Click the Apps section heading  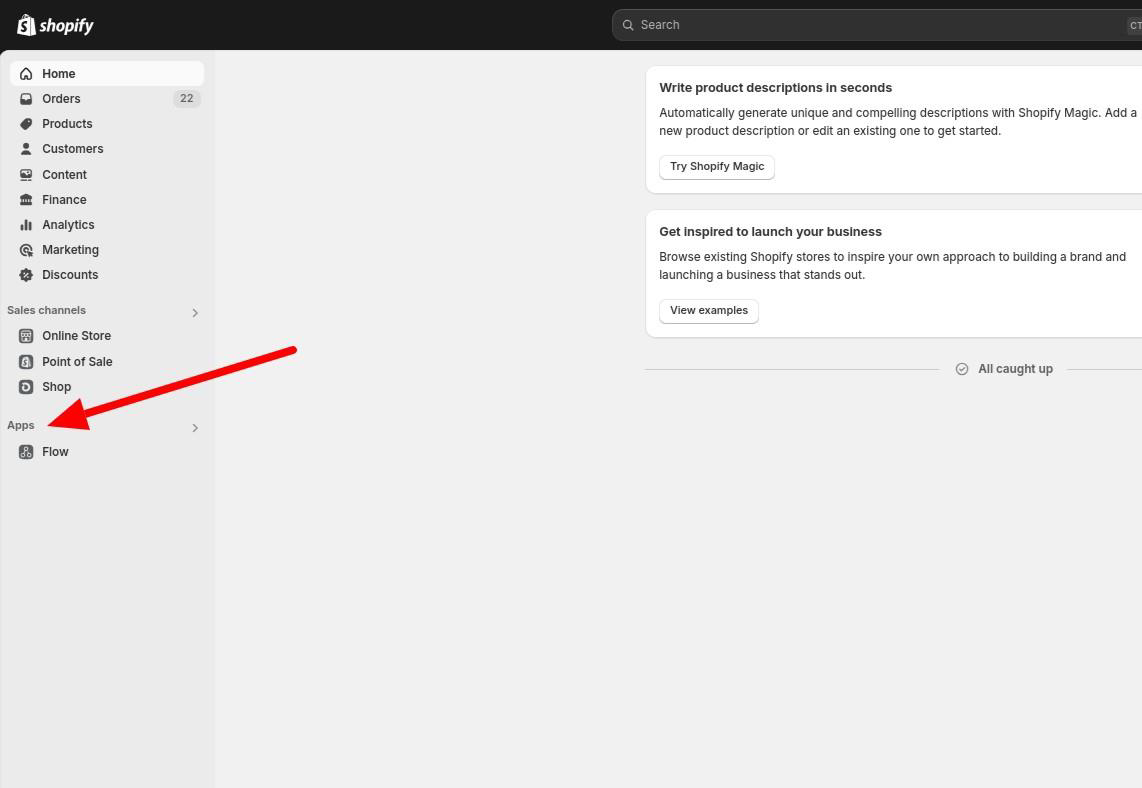[20, 425]
